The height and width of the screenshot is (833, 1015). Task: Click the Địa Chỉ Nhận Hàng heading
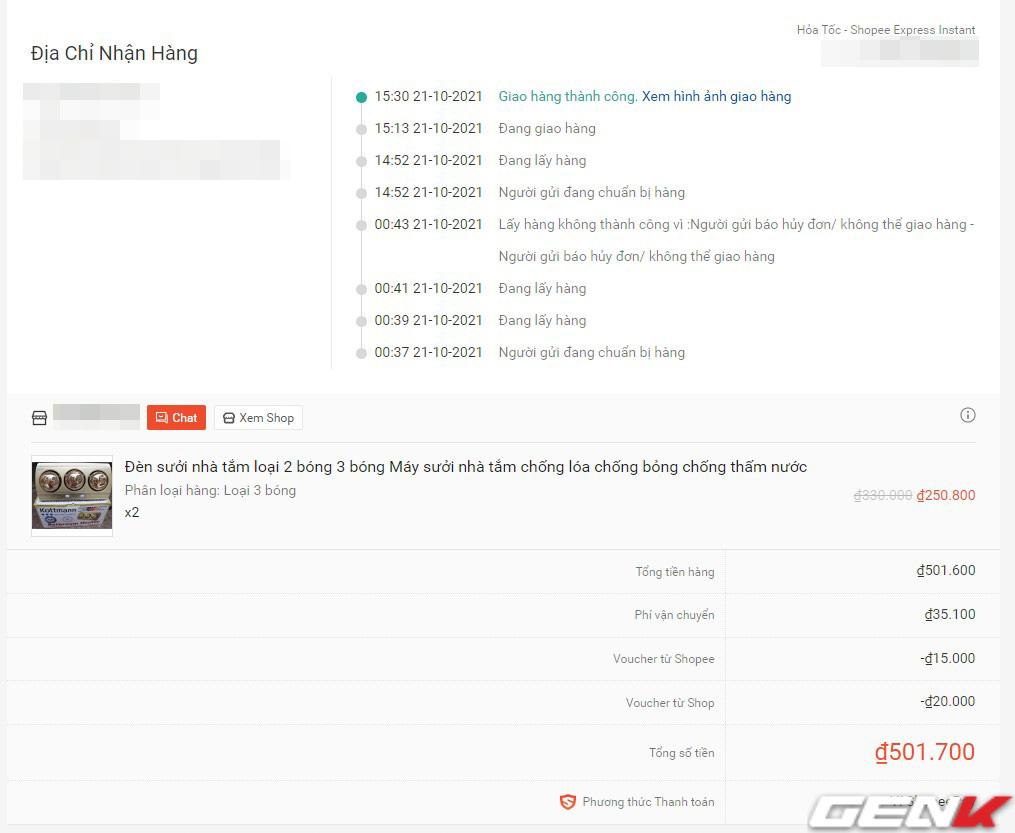coord(114,54)
